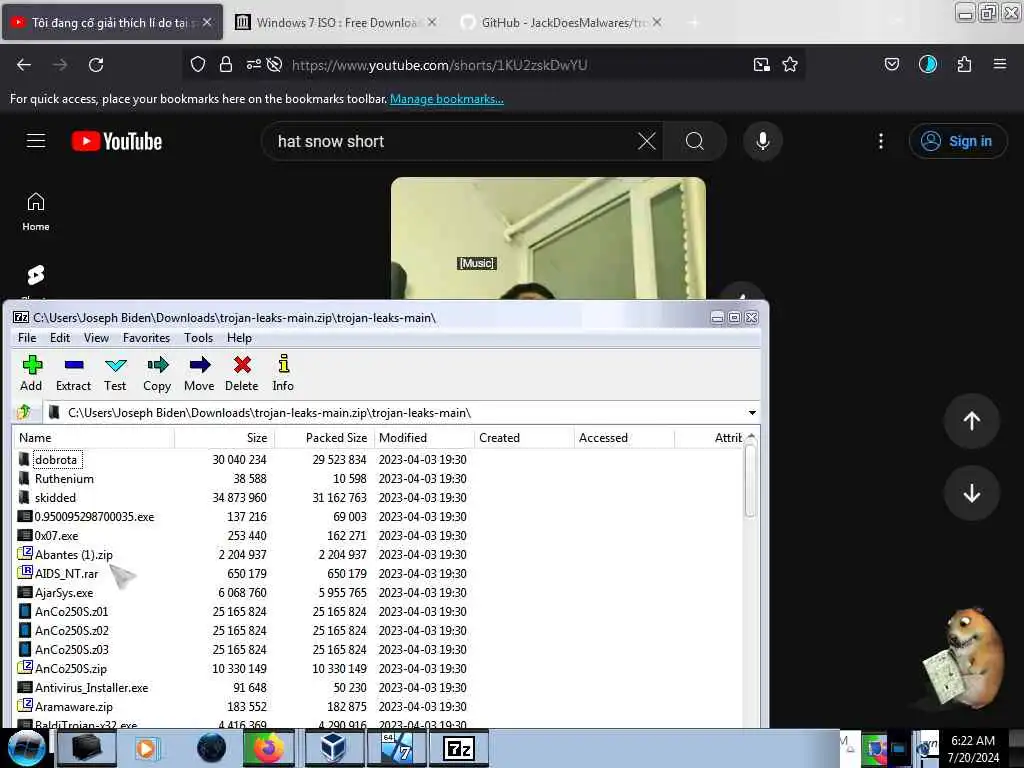Select the Antivirus_Installer.exe file
1024x768 pixels.
(x=91, y=687)
